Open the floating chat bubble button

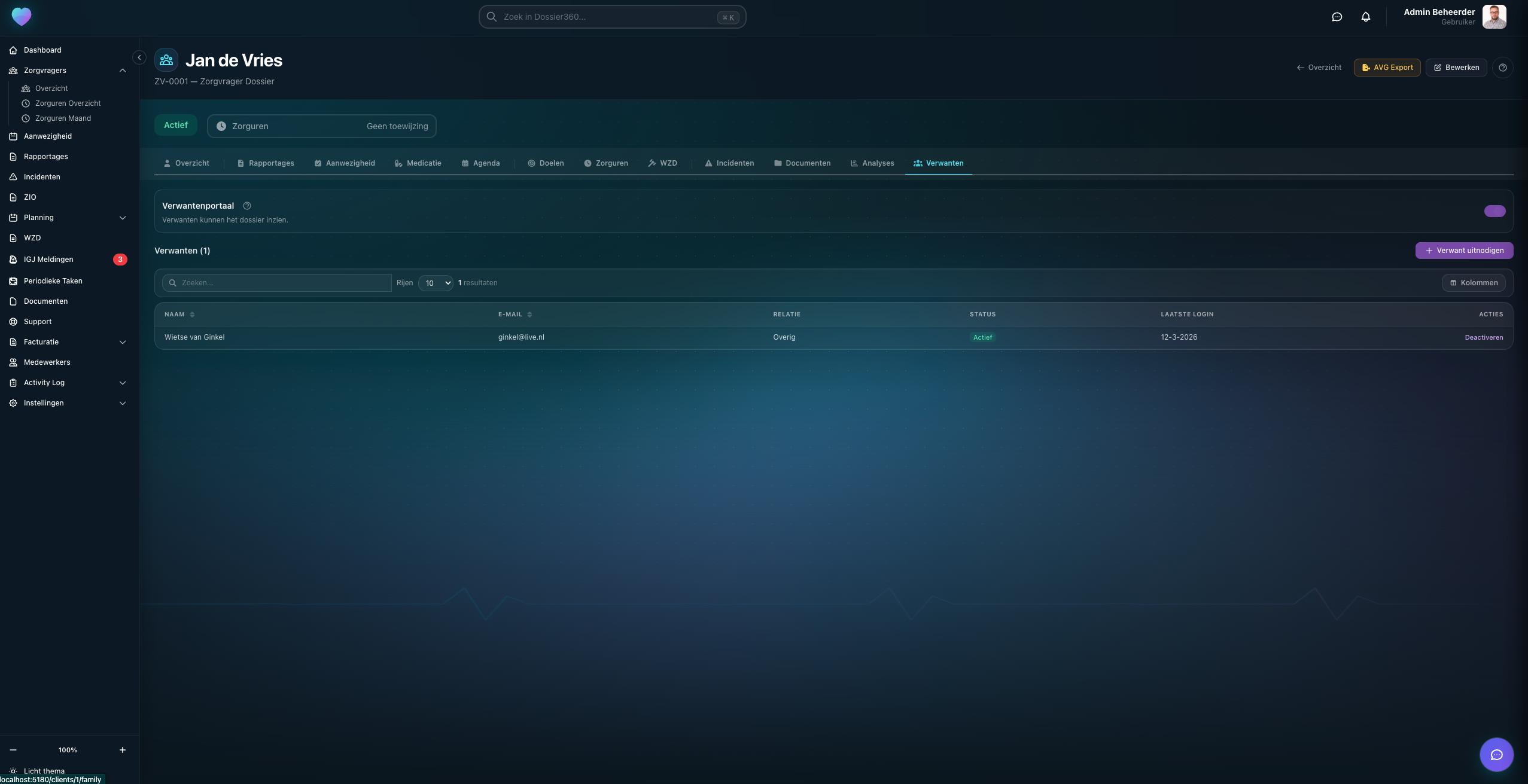(1496, 755)
